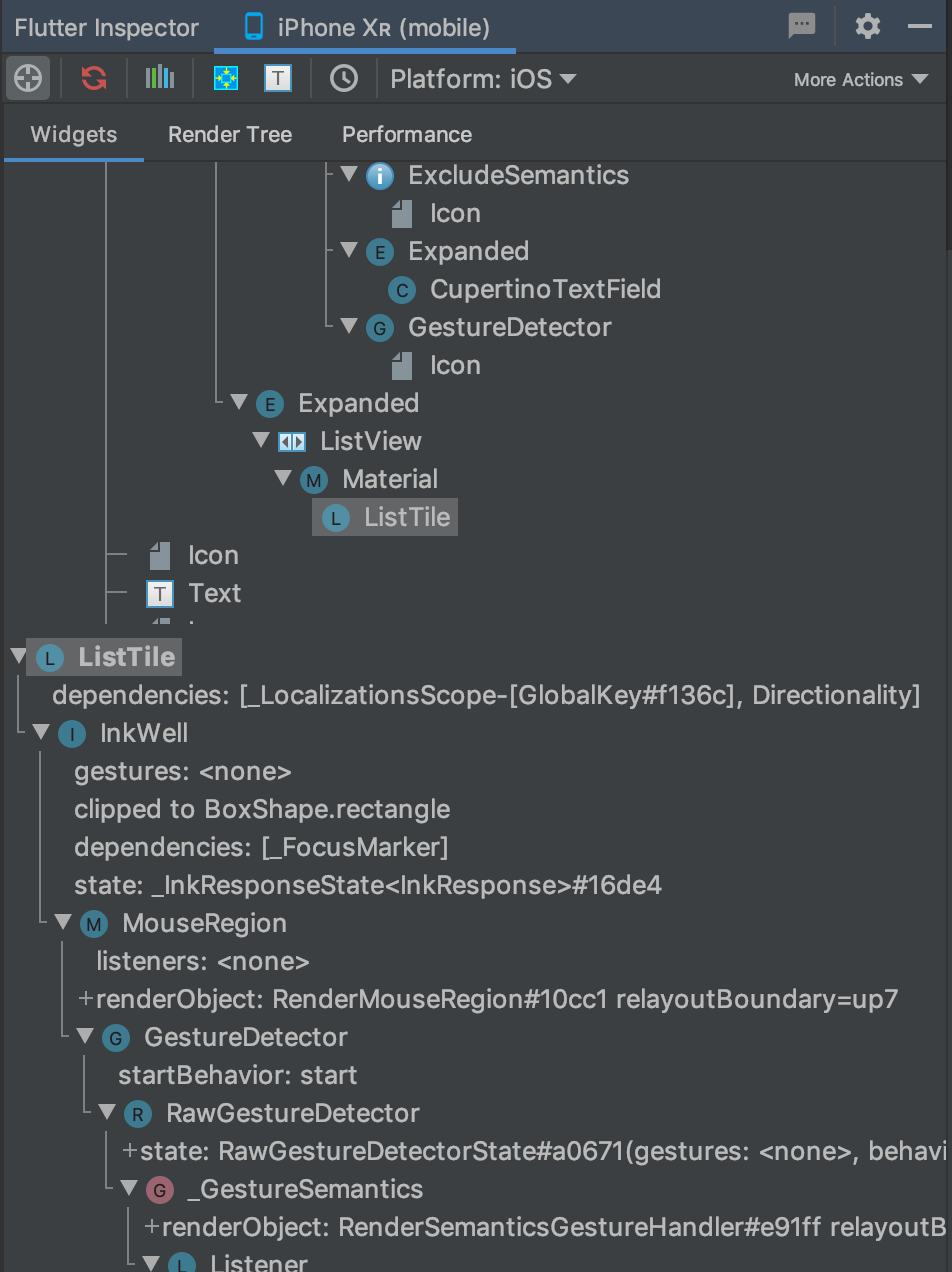Click the G icon of details GestureDetector
This screenshot has height=1272, width=952.
(x=116, y=1038)
